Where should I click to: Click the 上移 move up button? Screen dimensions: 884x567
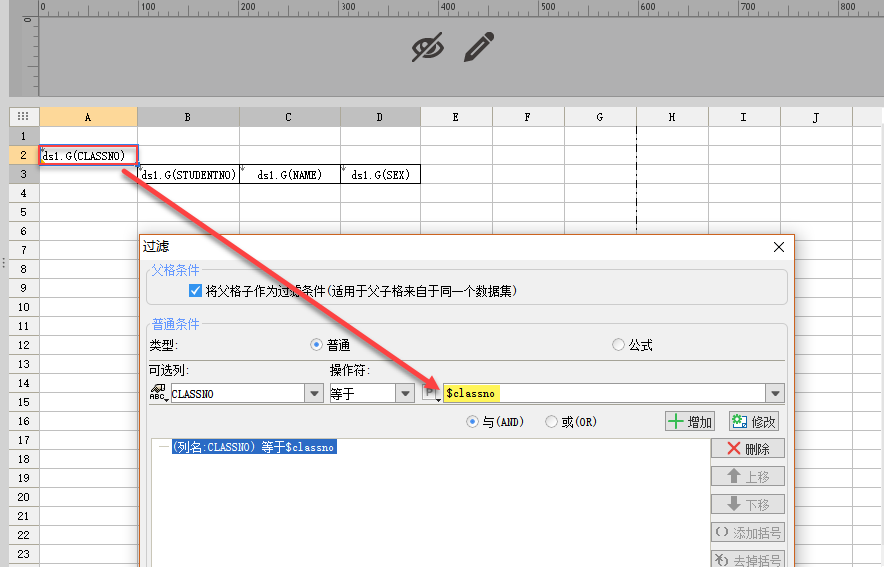748,476
